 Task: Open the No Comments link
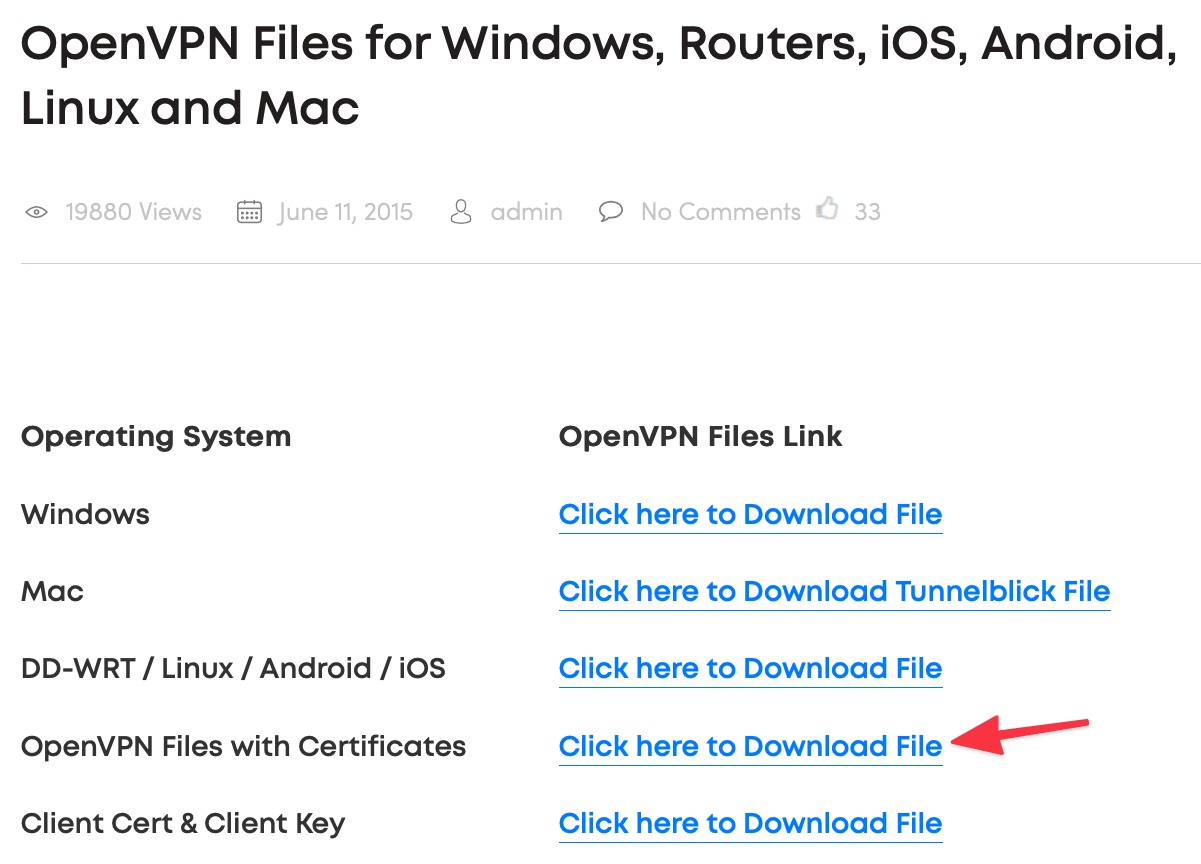point(720,212)
